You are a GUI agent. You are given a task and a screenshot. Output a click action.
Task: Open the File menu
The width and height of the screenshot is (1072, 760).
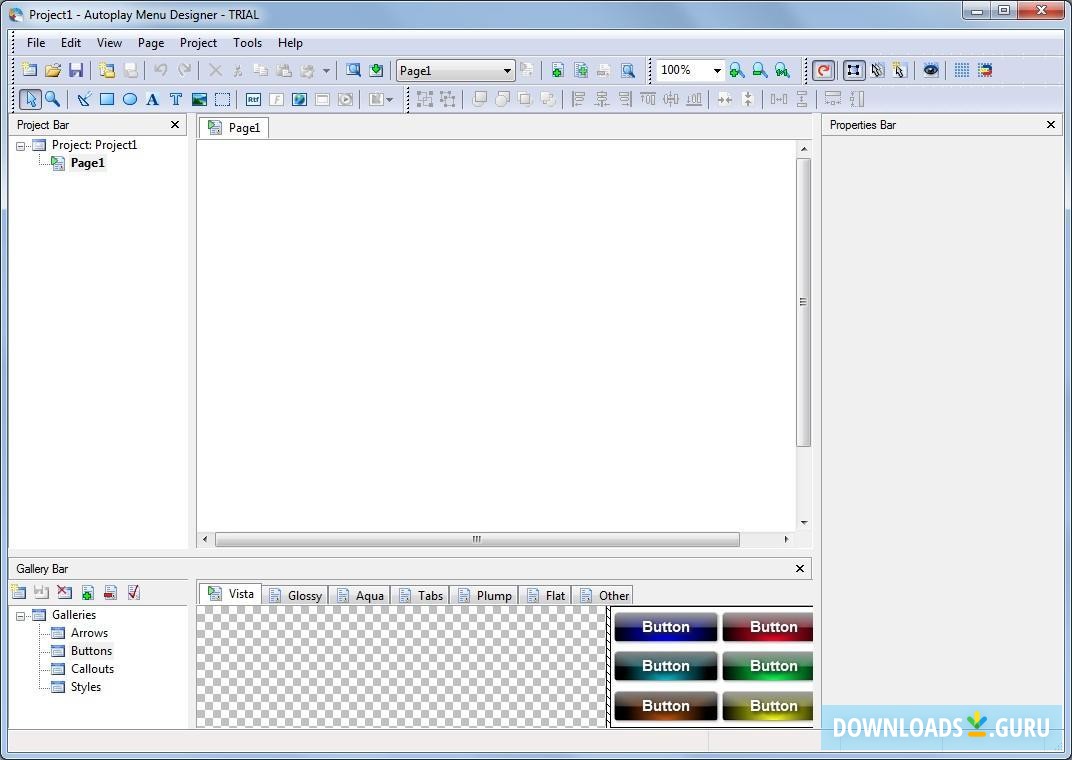coord(36,42)
